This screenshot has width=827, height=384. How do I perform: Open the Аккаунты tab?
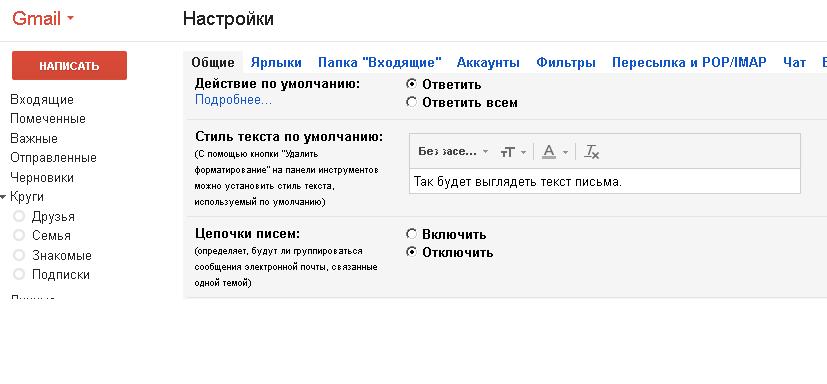click(488, 63)
